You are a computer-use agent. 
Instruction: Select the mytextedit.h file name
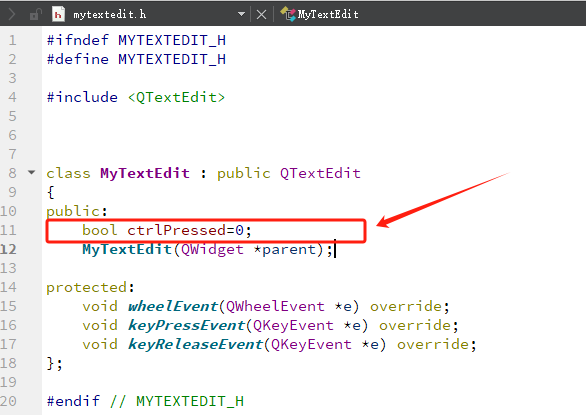point(110,15)
